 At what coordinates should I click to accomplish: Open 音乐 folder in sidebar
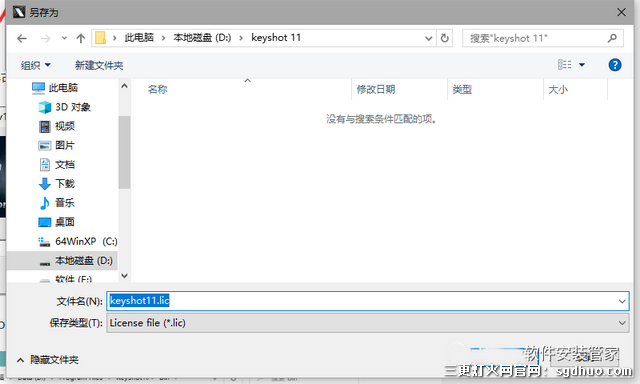tap(64, 203)
